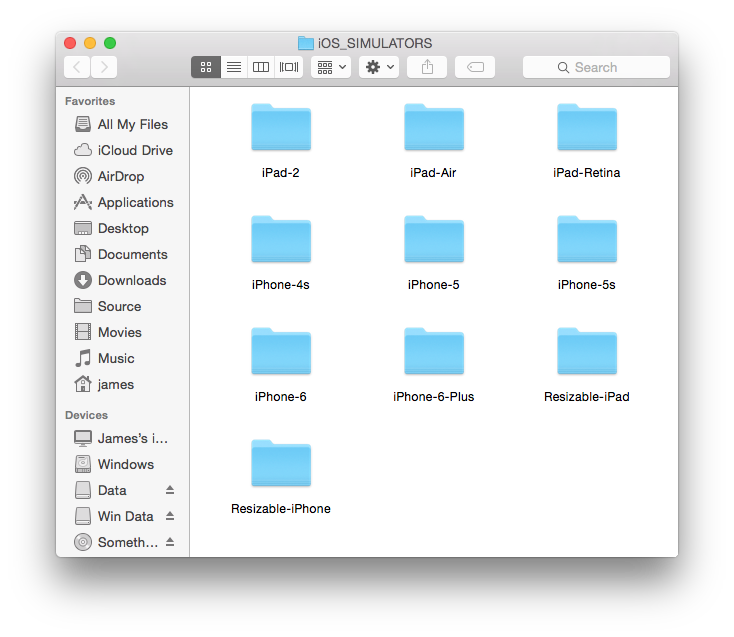The image size is (734, 637).
Task: Minimize the Finder window with yellow button
Action: (x=90, y=43)
